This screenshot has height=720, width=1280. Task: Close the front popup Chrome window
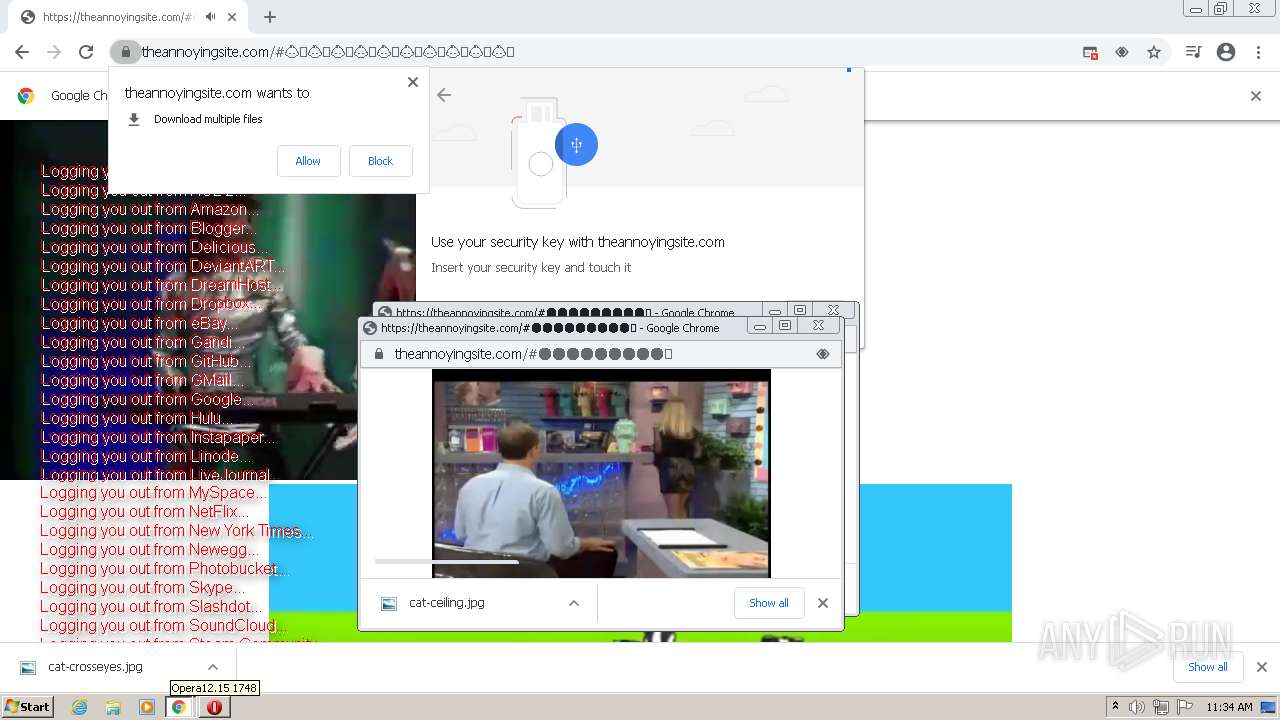[818, 326]
